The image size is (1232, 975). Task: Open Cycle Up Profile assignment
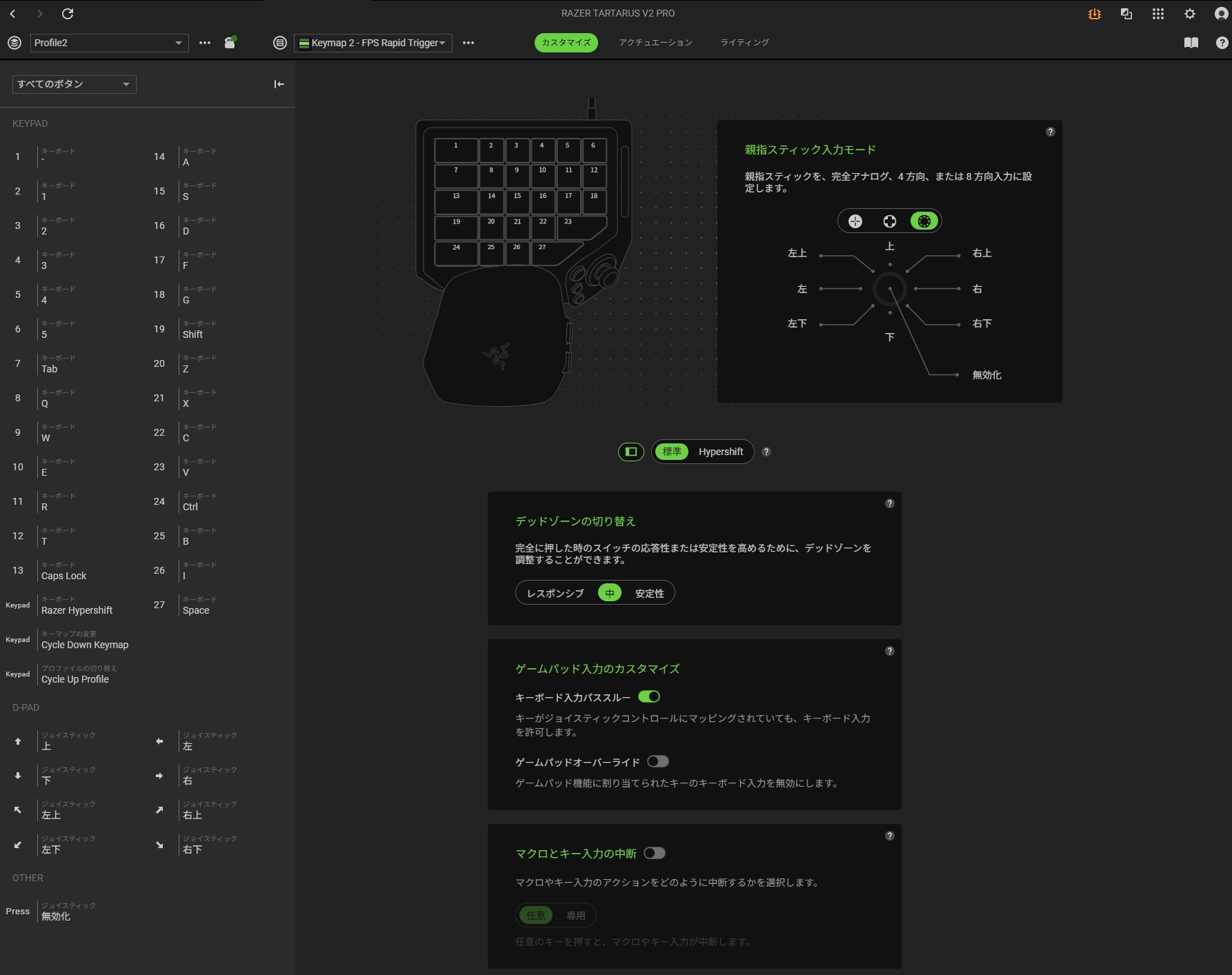tap(74, 674)
